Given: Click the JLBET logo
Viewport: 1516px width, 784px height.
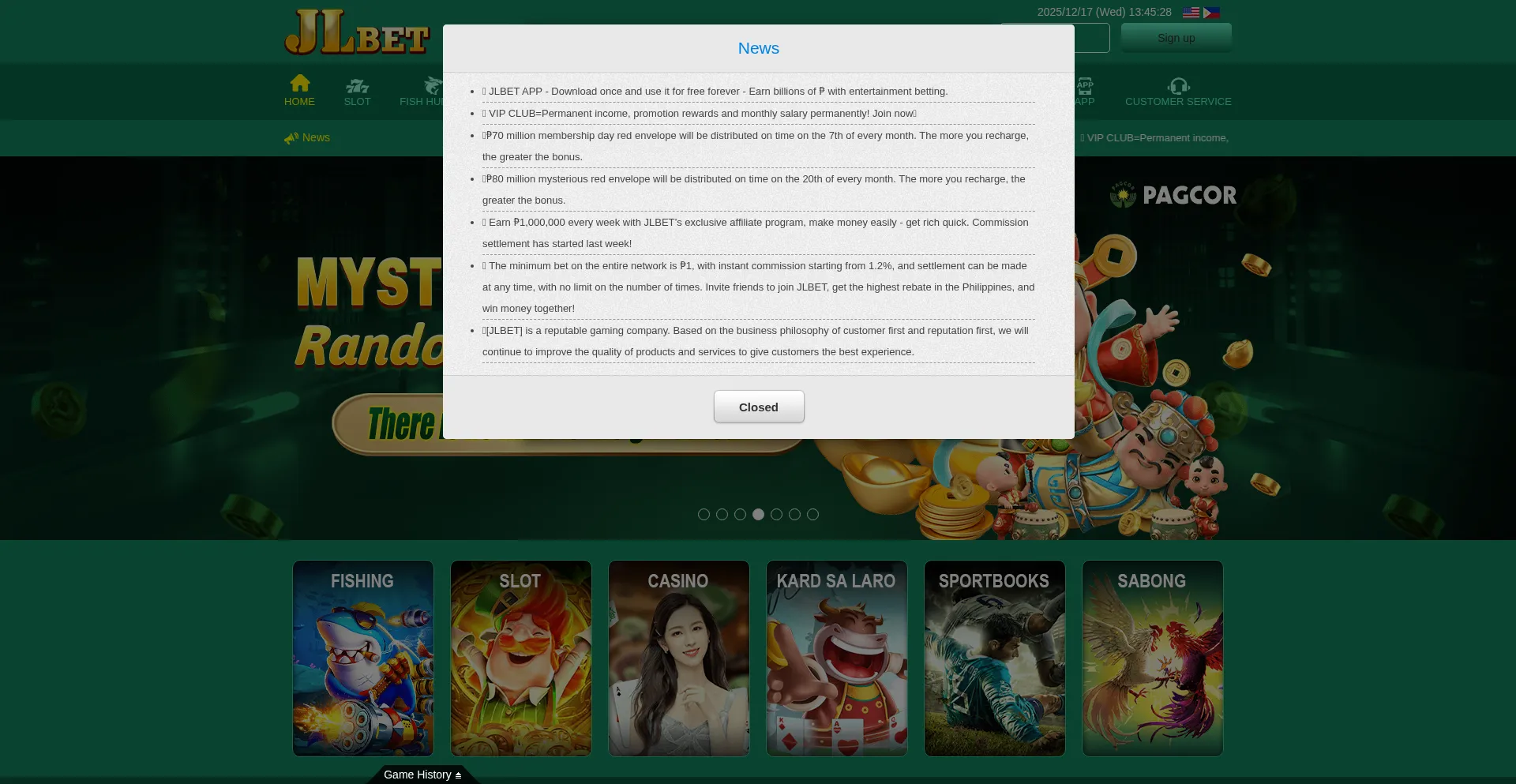Looking at the screenshot, I should coord(357,32).
